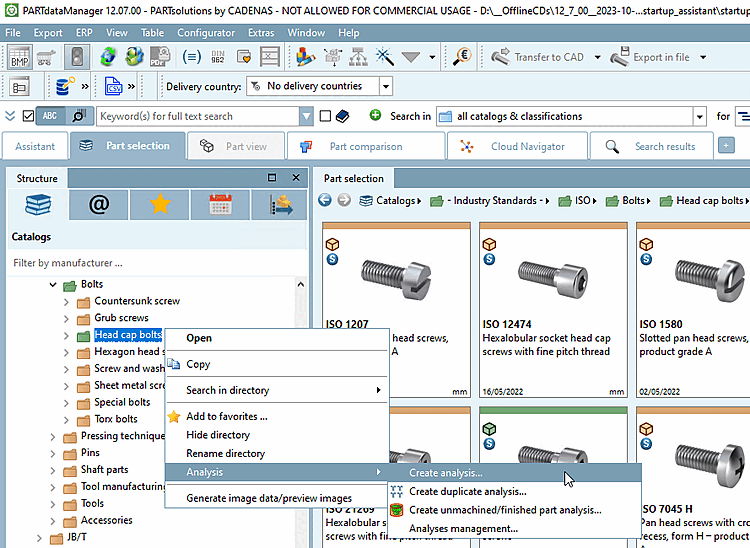Click the @ classifications panel icon
The image size is (750, 548).
98,205
